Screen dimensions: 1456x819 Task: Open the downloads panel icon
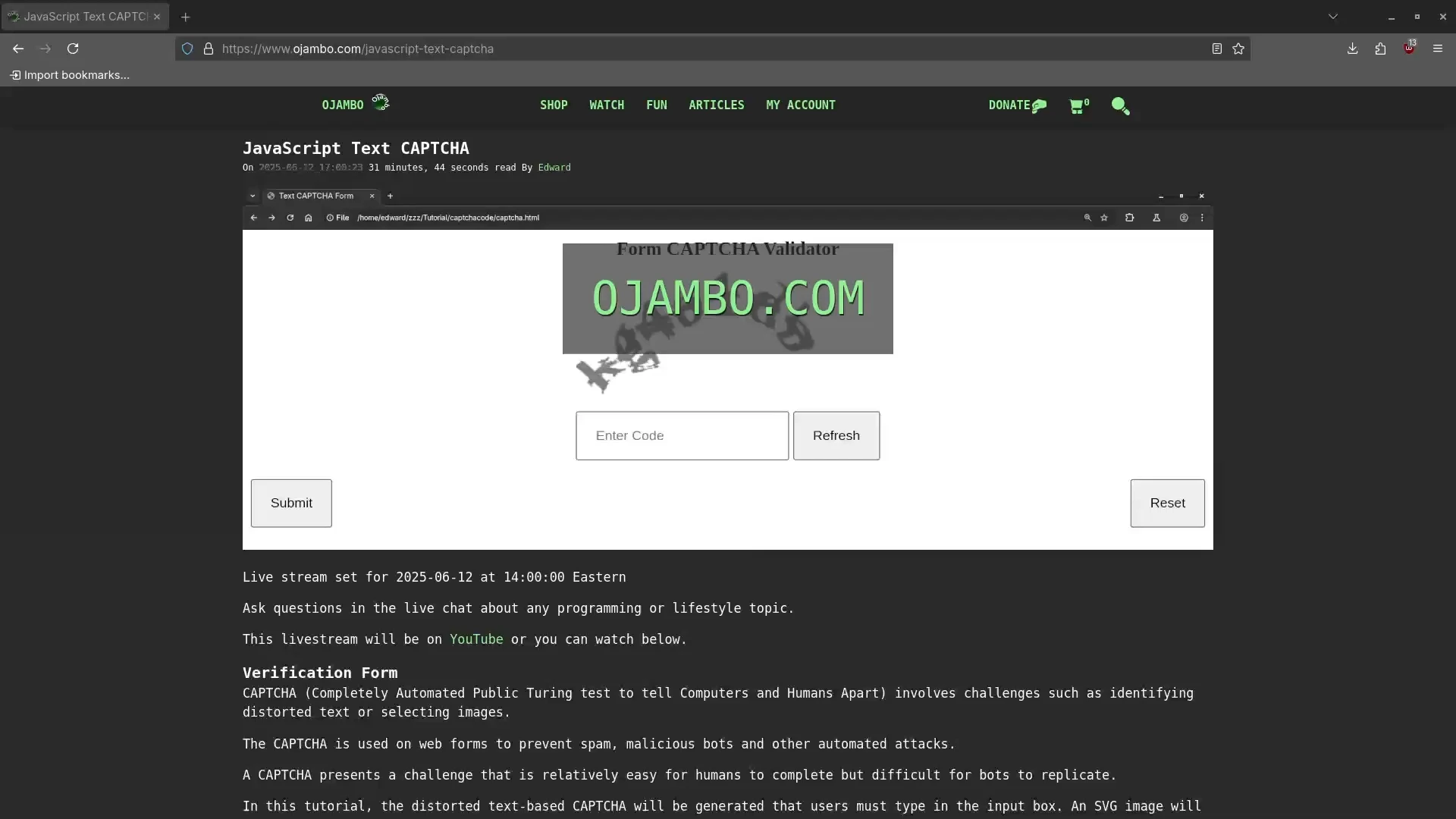[1352, 49]
